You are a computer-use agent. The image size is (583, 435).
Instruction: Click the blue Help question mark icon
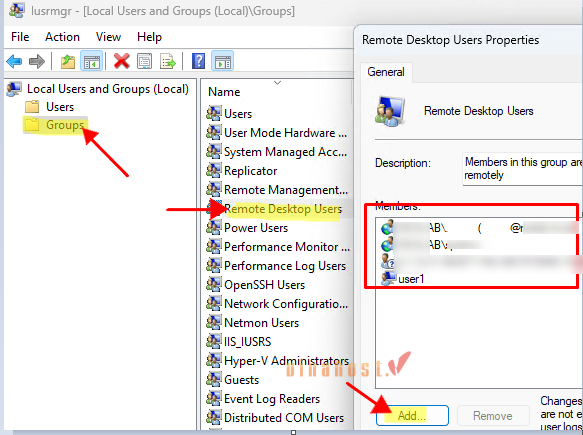click(199, 61)
